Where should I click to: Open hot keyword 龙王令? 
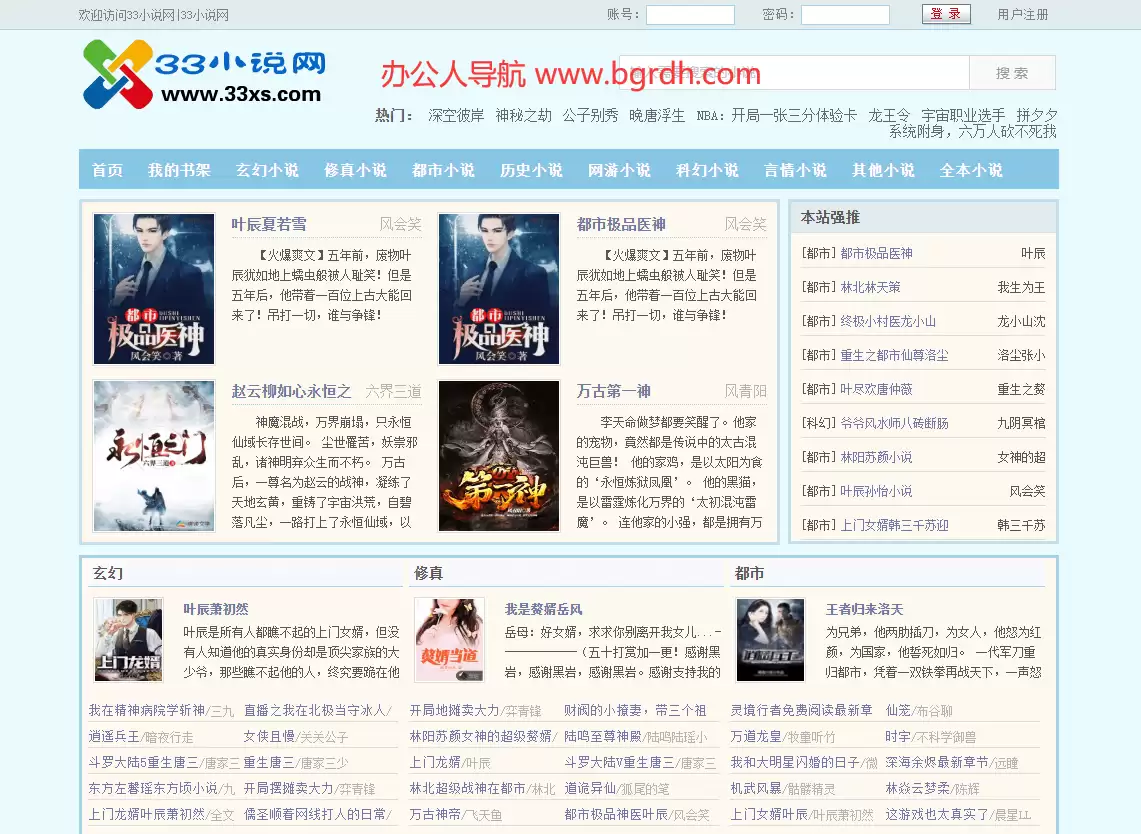pos(889,115)
